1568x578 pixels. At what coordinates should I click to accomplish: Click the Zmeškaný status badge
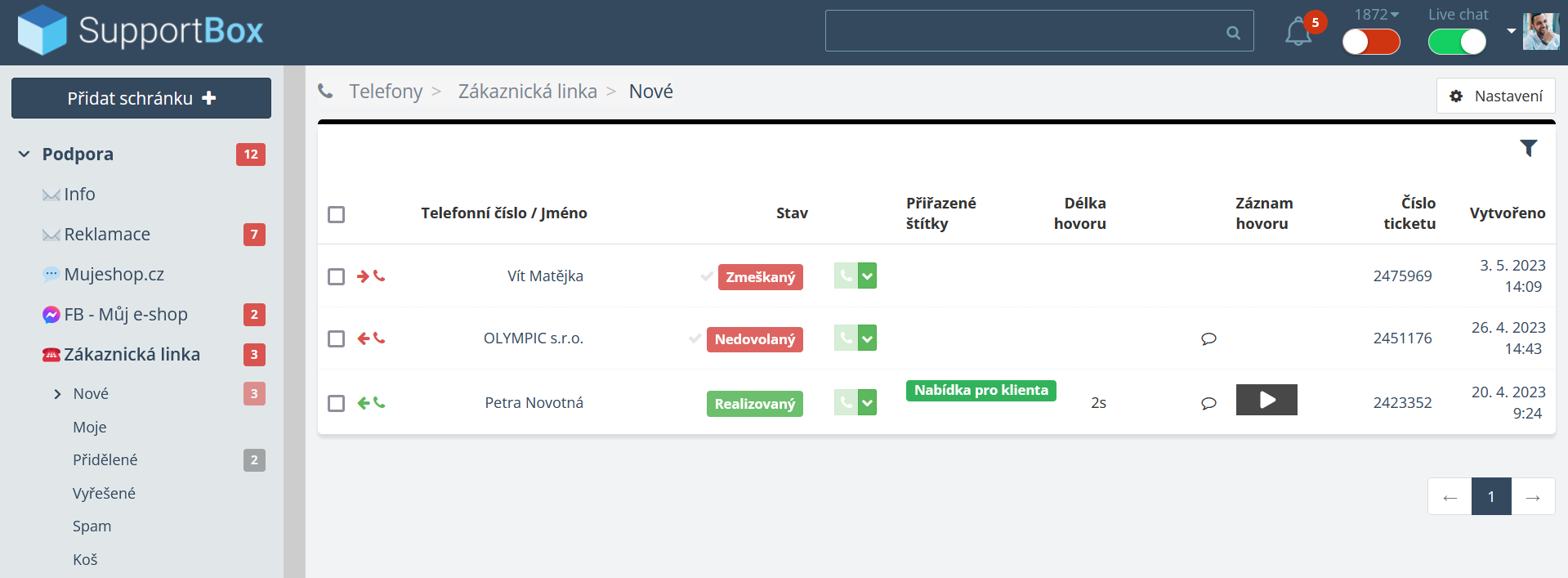[761, 276]
